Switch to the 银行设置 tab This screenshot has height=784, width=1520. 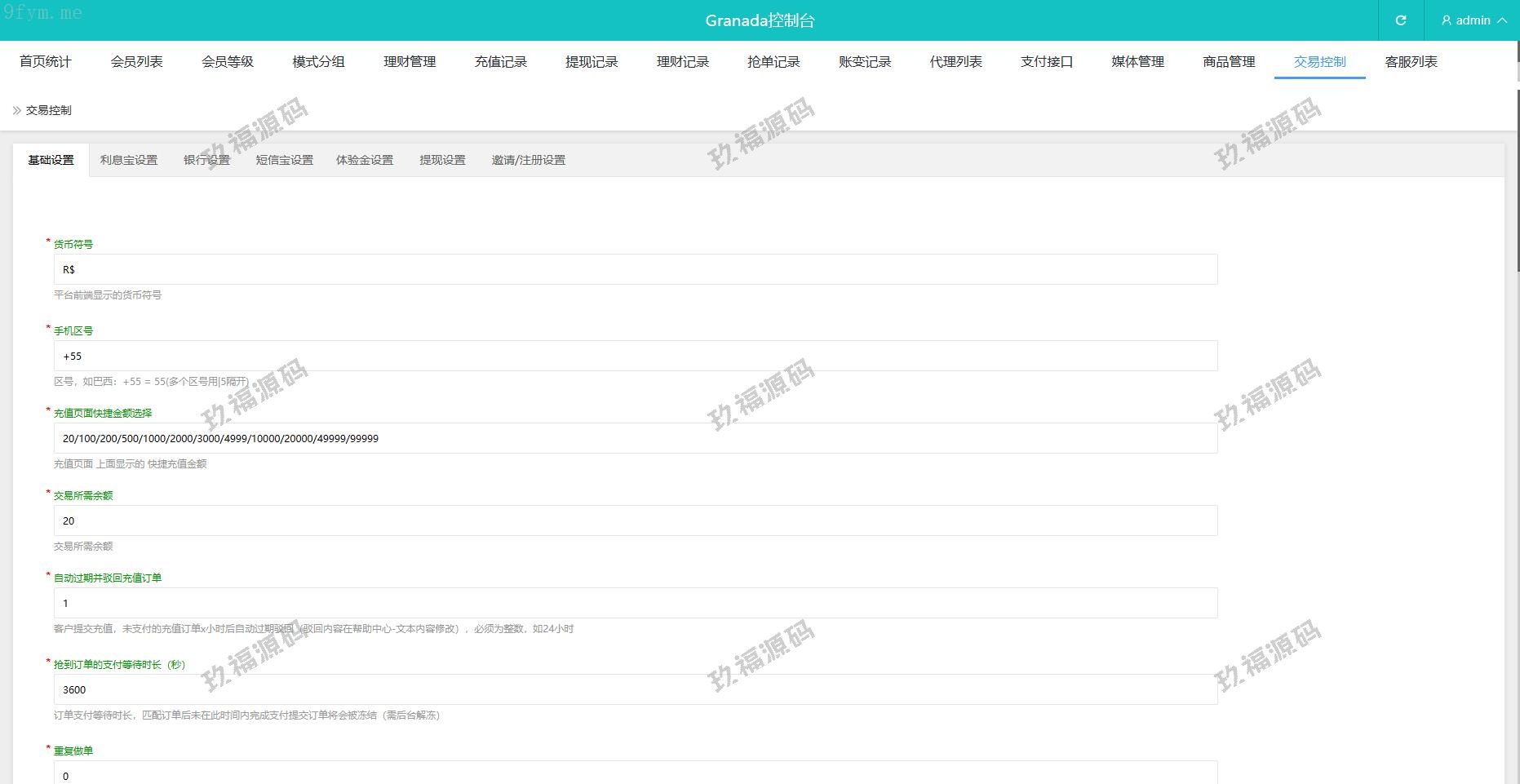pyautogui.click(x=206, y=161)
